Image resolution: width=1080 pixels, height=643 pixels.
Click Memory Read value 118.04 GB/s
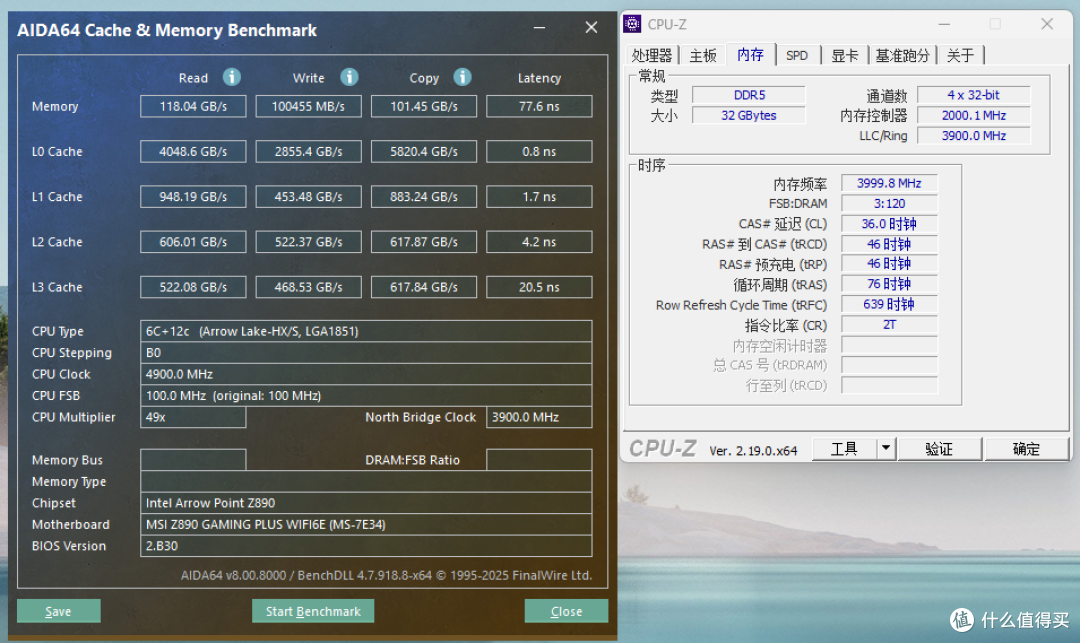pos(193,106)
